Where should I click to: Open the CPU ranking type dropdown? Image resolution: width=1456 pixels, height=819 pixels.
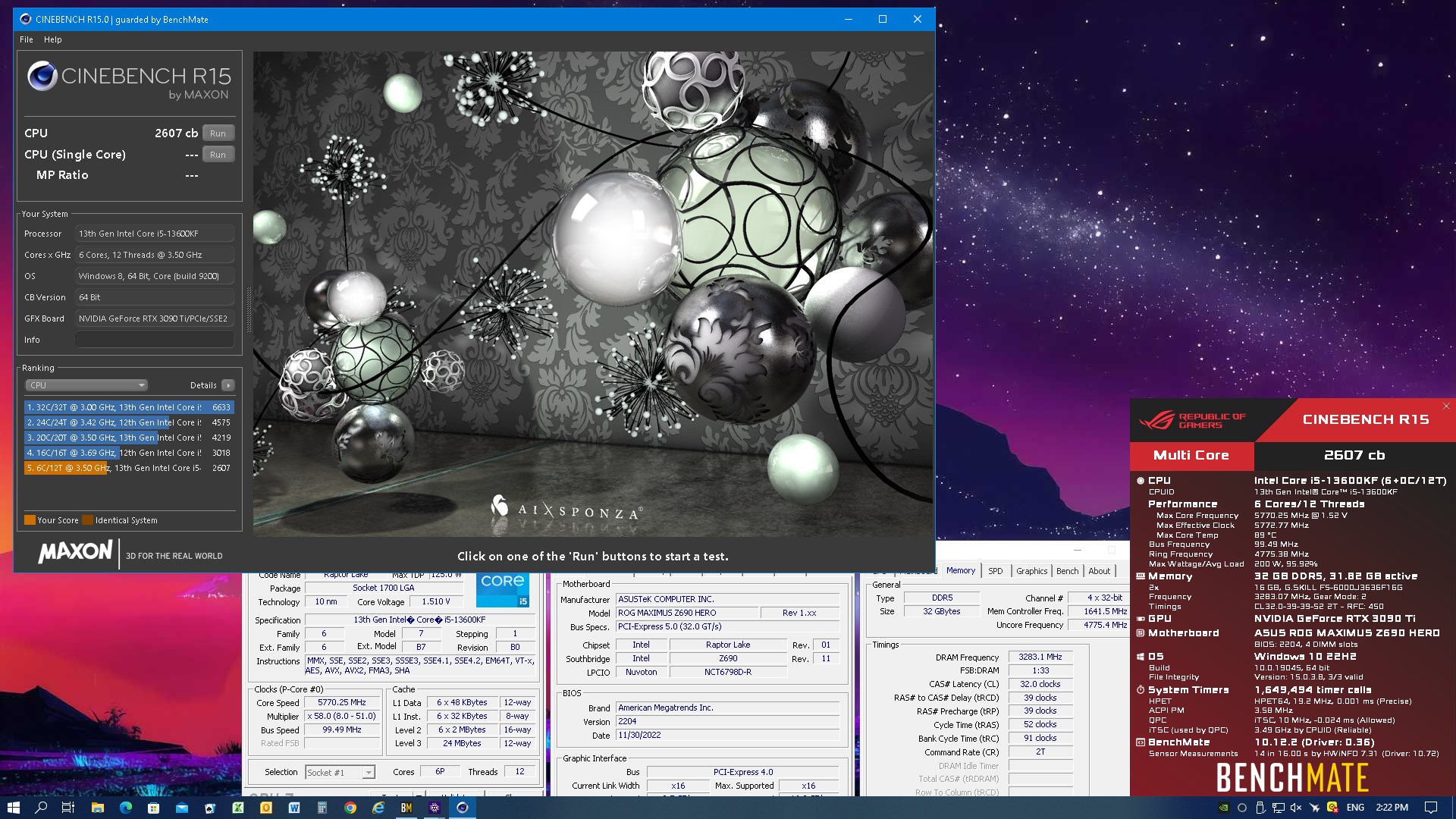pyautogui.click(x=87, y=385)
